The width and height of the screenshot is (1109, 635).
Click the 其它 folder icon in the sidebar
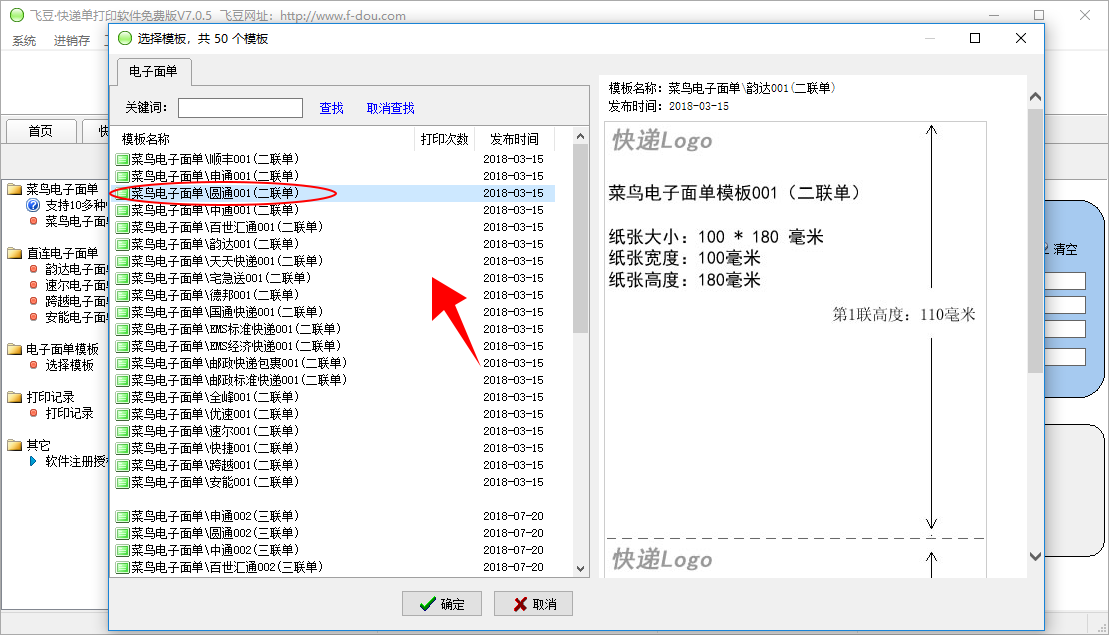pos(15,445)
